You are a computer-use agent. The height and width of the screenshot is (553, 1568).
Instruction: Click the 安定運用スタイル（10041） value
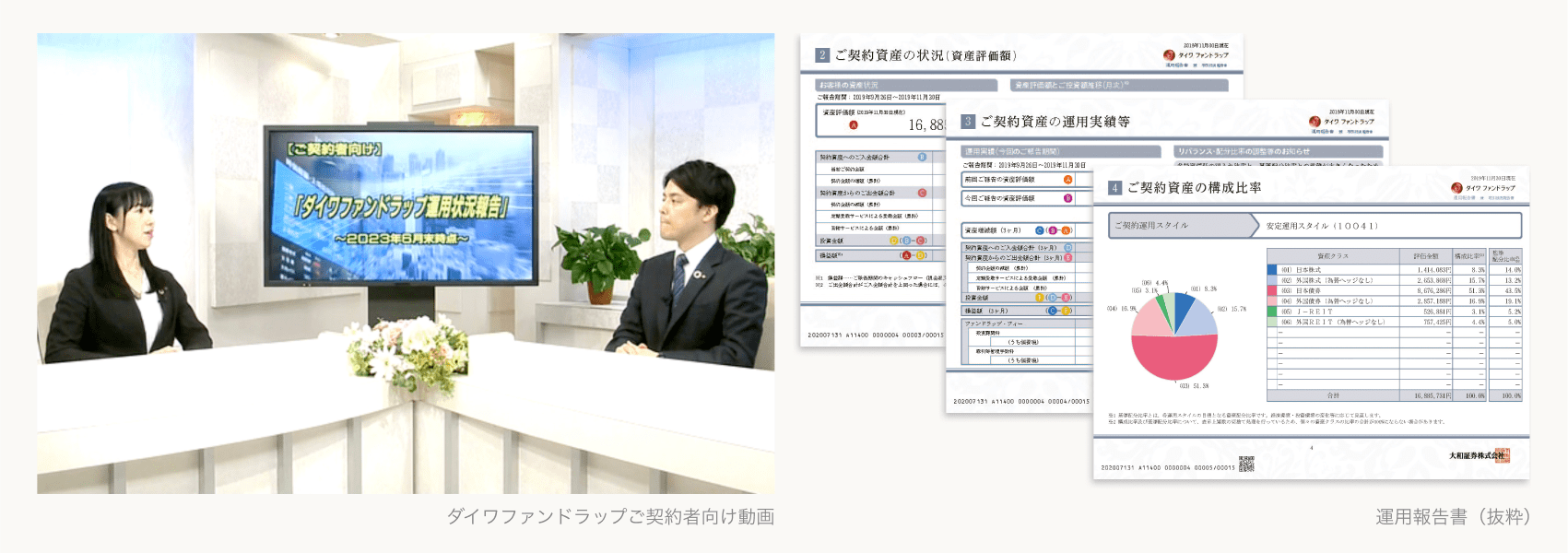coord(1322,226)
